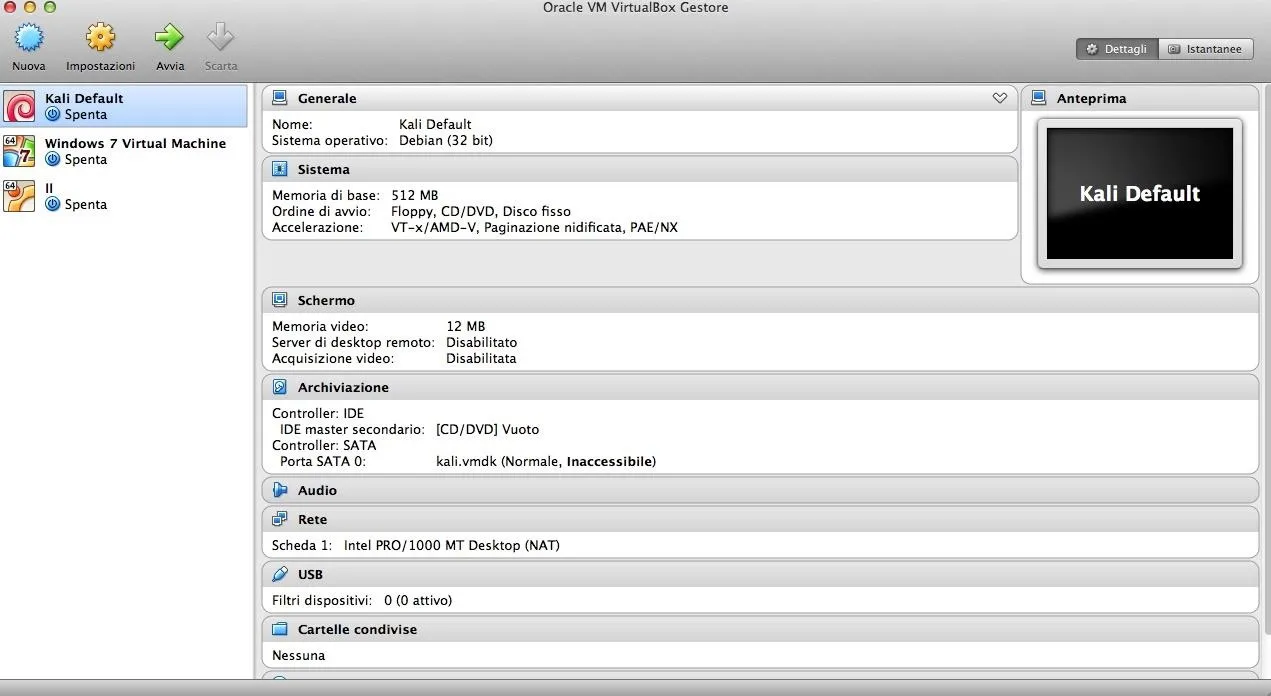This screenshot has height=696, width=1271.
Task: Click 'Controller: IDE' label
Action: pyautogui.click(x=318, y=413)
